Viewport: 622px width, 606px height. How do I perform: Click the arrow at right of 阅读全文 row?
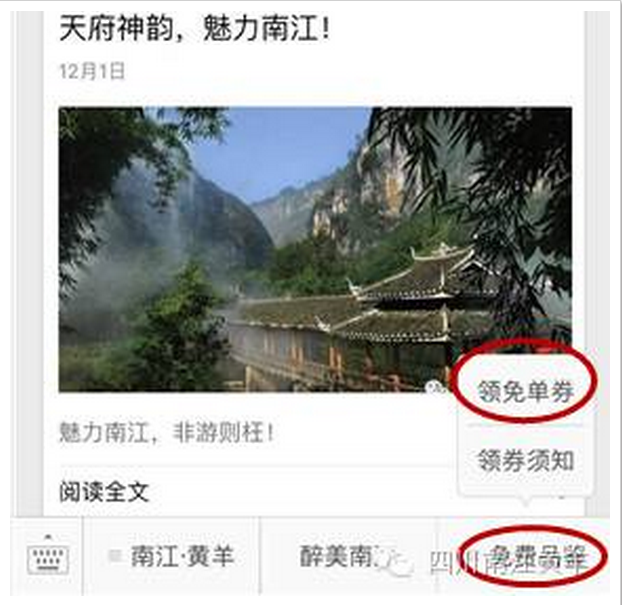pyautogui.click(x=561, y=496)
